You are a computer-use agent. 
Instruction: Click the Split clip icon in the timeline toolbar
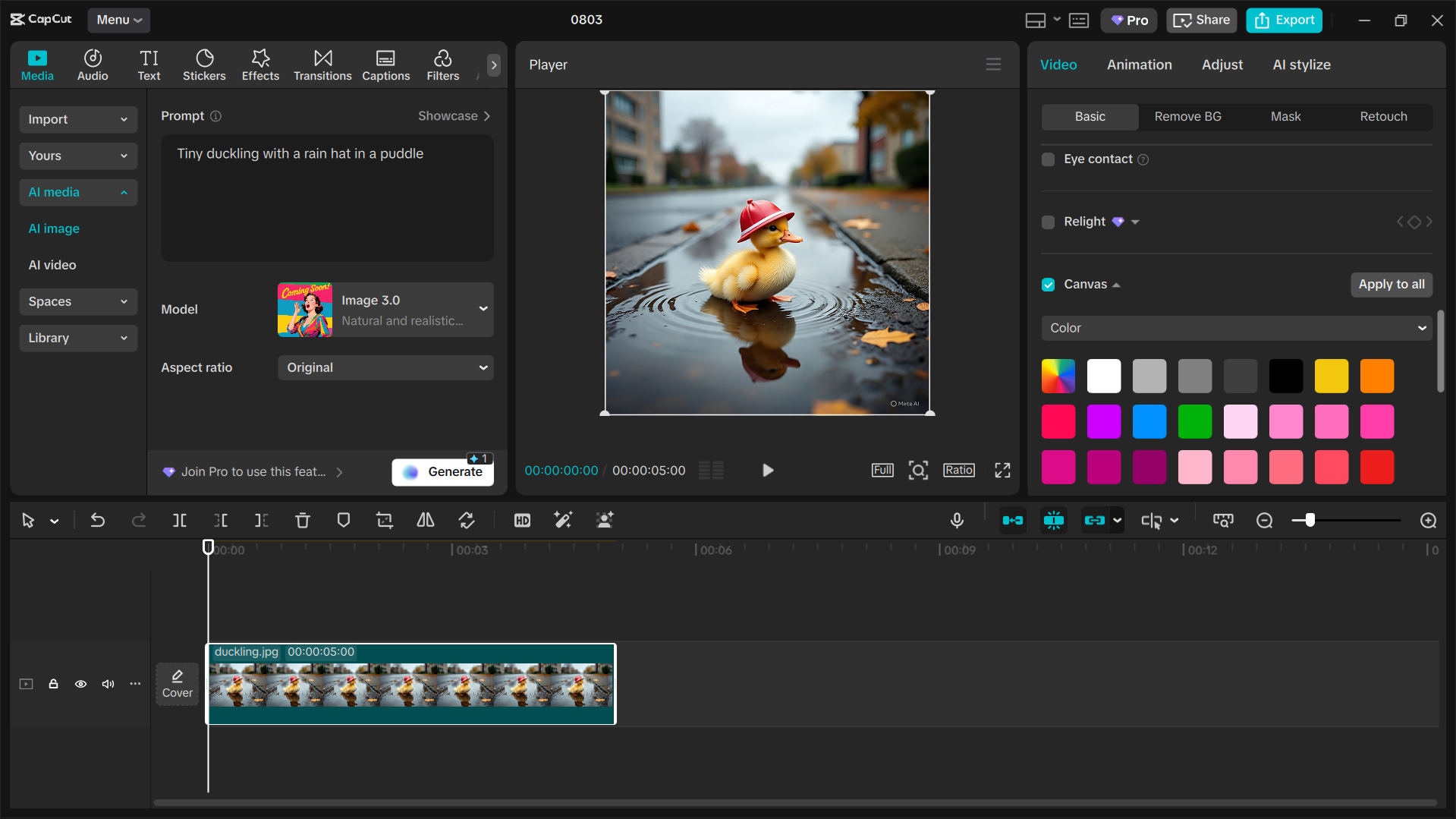[x=180, y=521]
